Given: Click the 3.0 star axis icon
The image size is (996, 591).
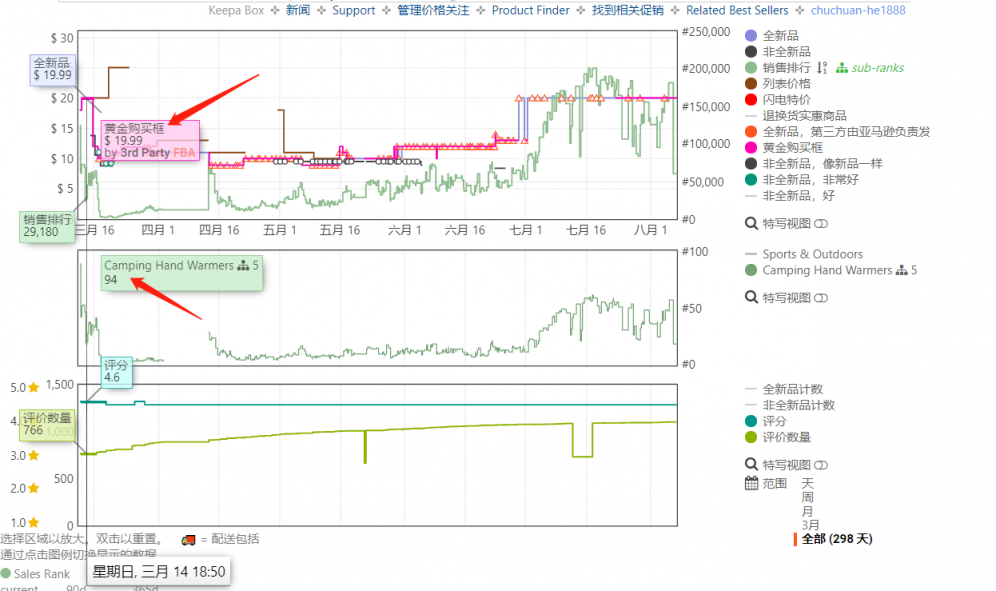Looking at the screenshot, I should [34, 455].
